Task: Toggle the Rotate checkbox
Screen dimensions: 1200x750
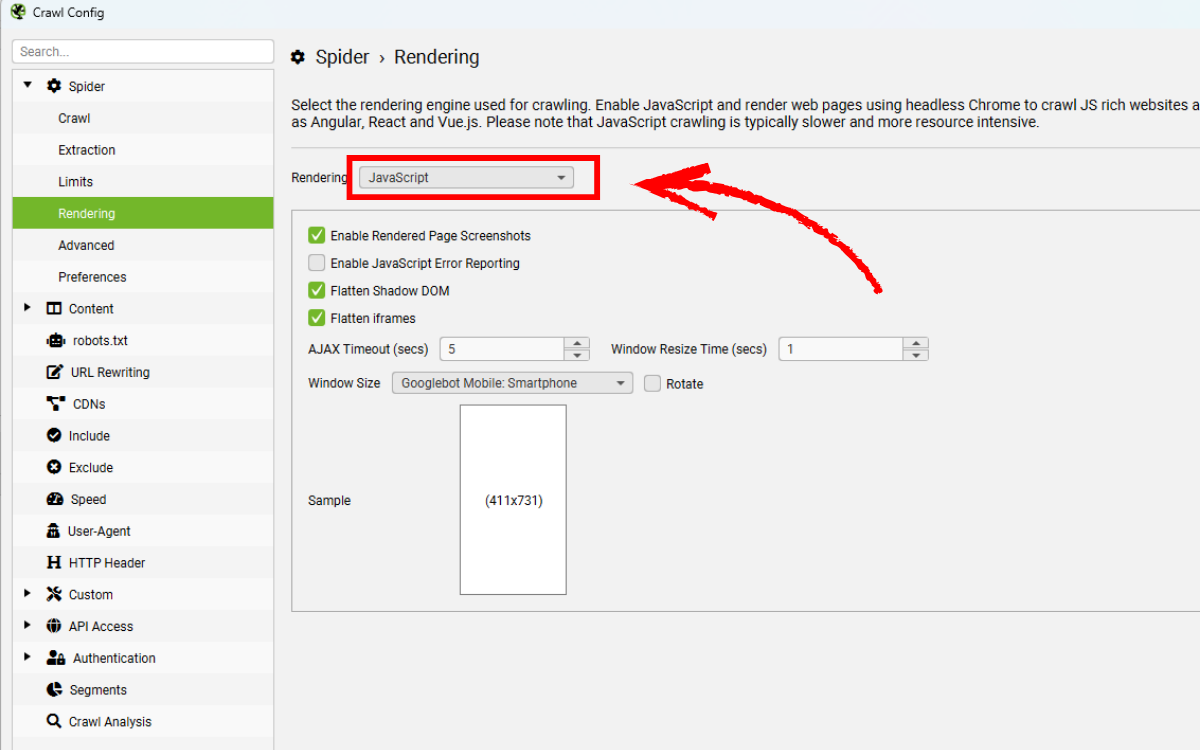Action: coord(652,383)
